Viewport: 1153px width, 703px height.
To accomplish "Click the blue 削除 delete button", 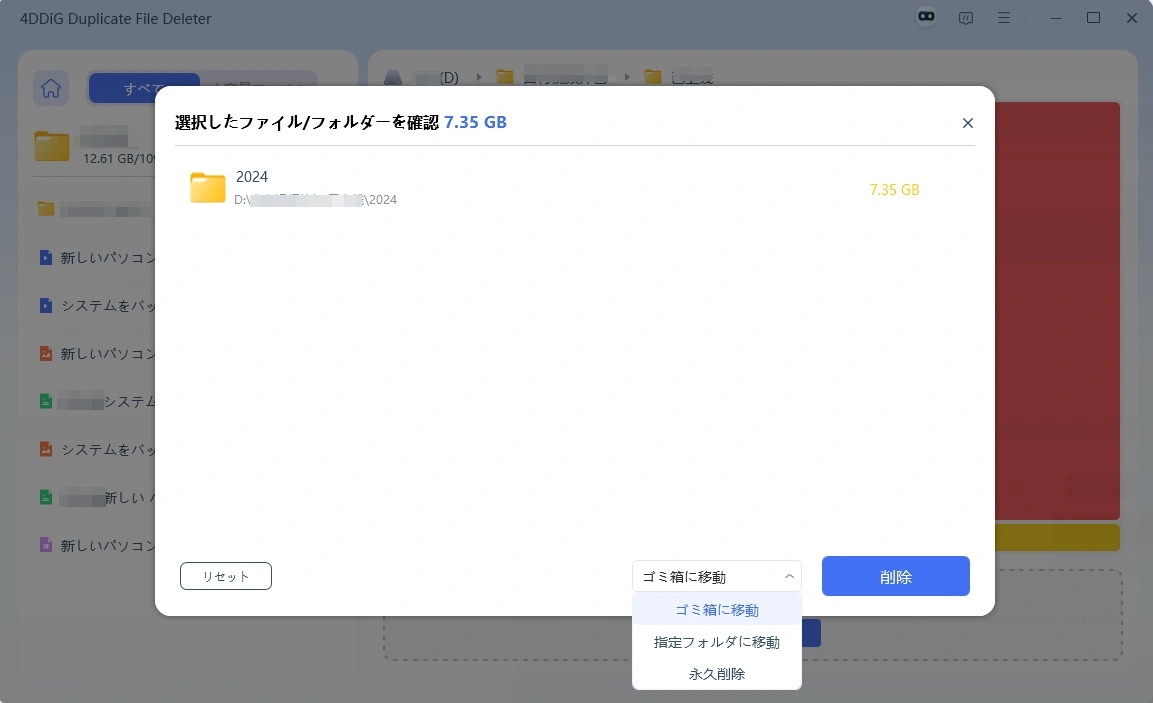I will [895, 576].
